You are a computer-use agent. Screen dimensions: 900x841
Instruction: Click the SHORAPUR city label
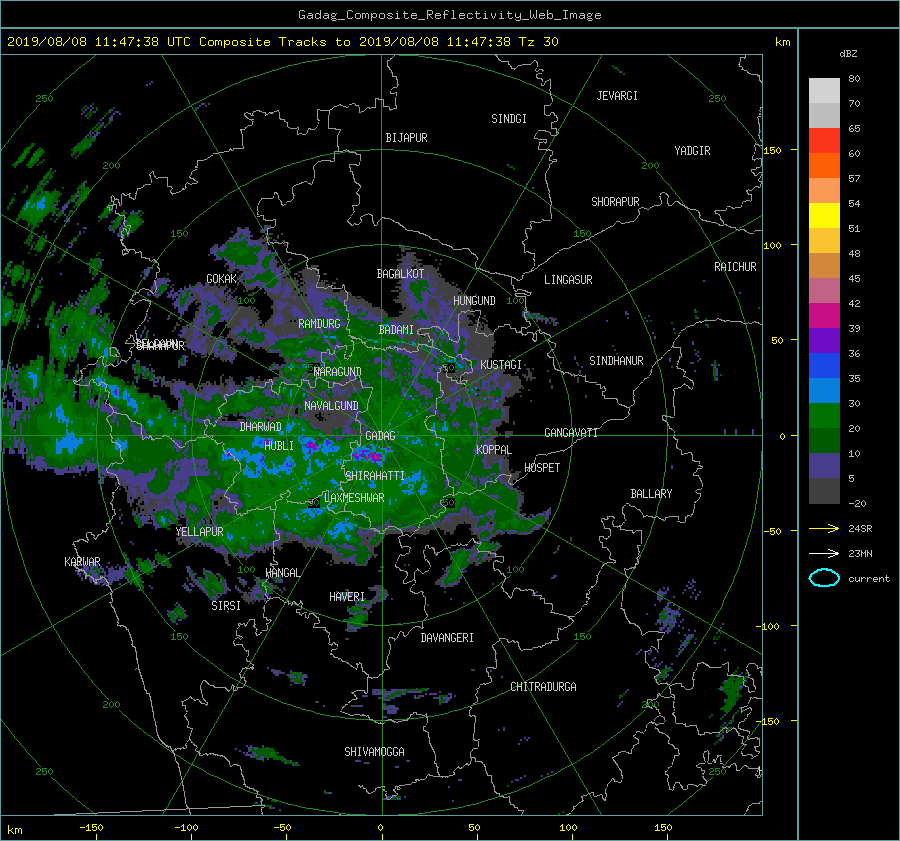(x=615, y=201)
